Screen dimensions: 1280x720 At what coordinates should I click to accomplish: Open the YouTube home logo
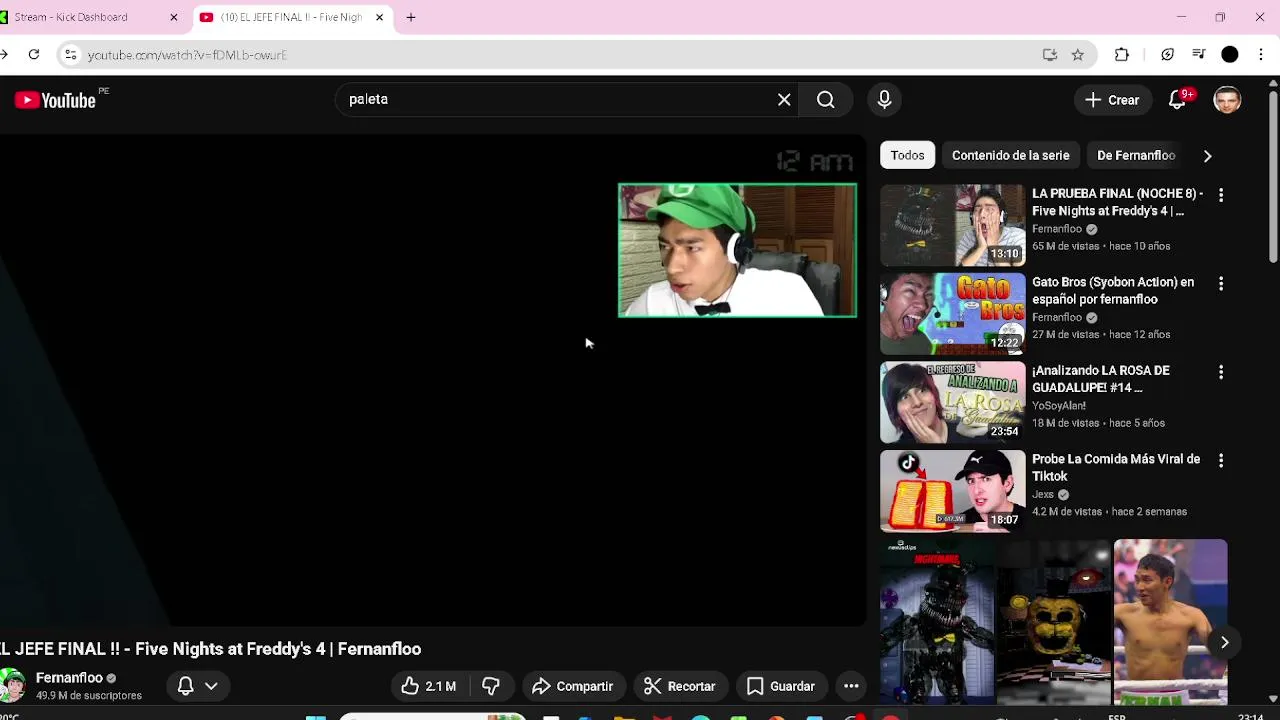pos(55,100)
